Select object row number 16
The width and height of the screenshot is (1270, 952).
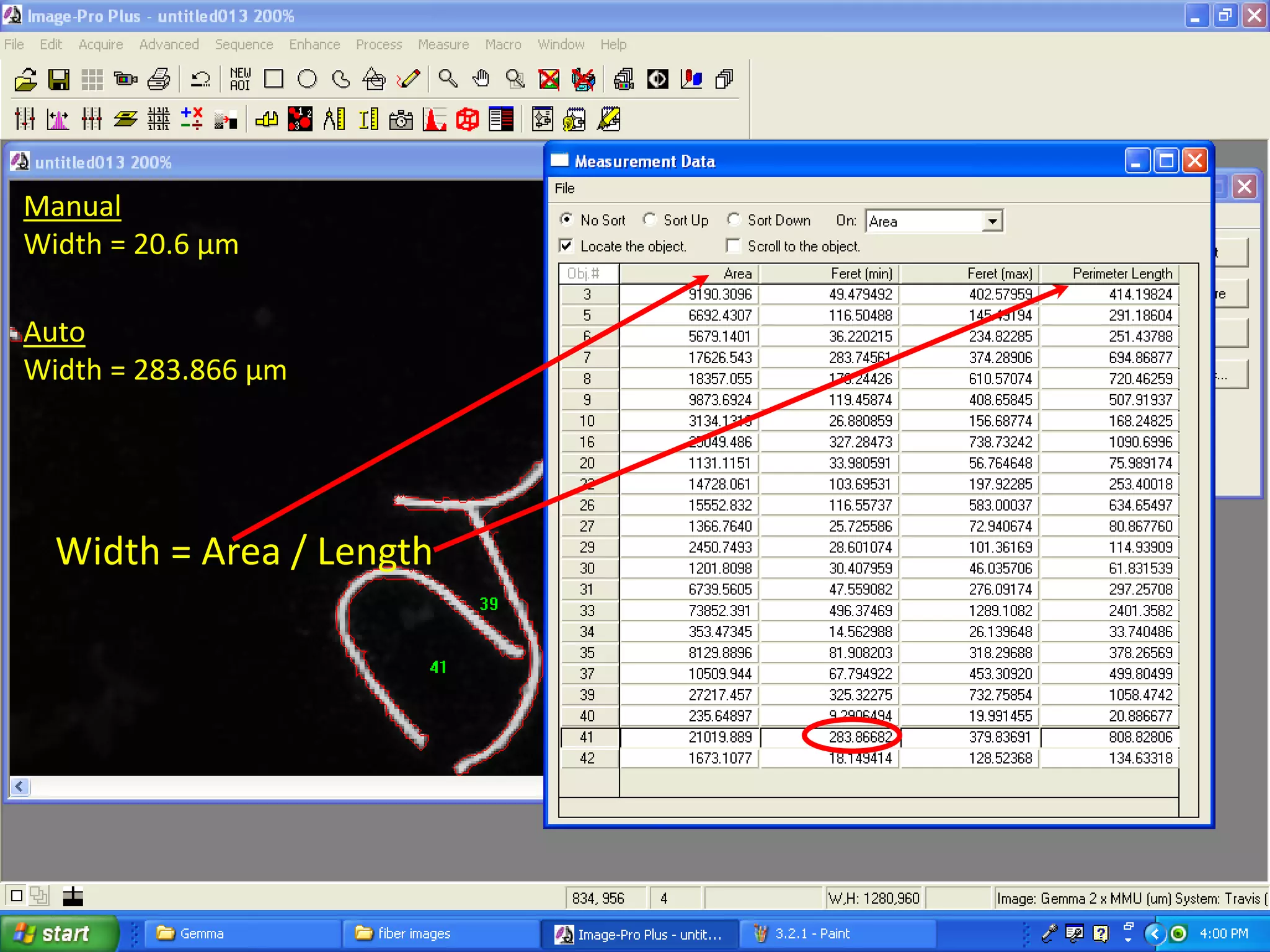pos(587,442)
